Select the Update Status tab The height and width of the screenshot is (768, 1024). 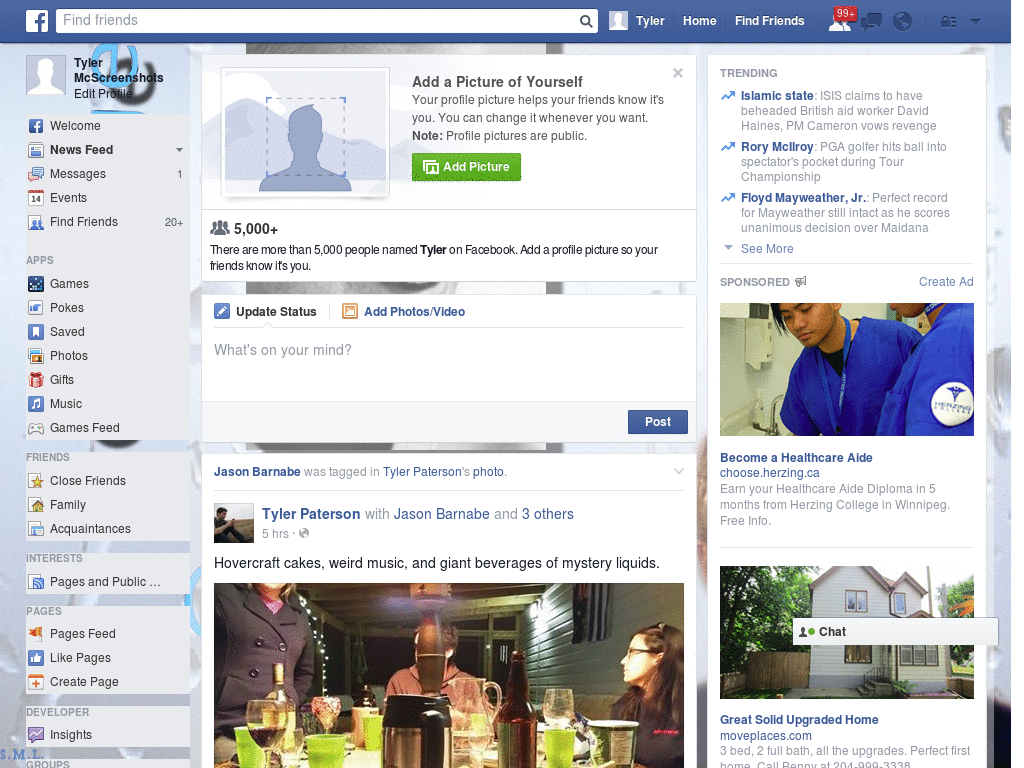coord(265,312)
